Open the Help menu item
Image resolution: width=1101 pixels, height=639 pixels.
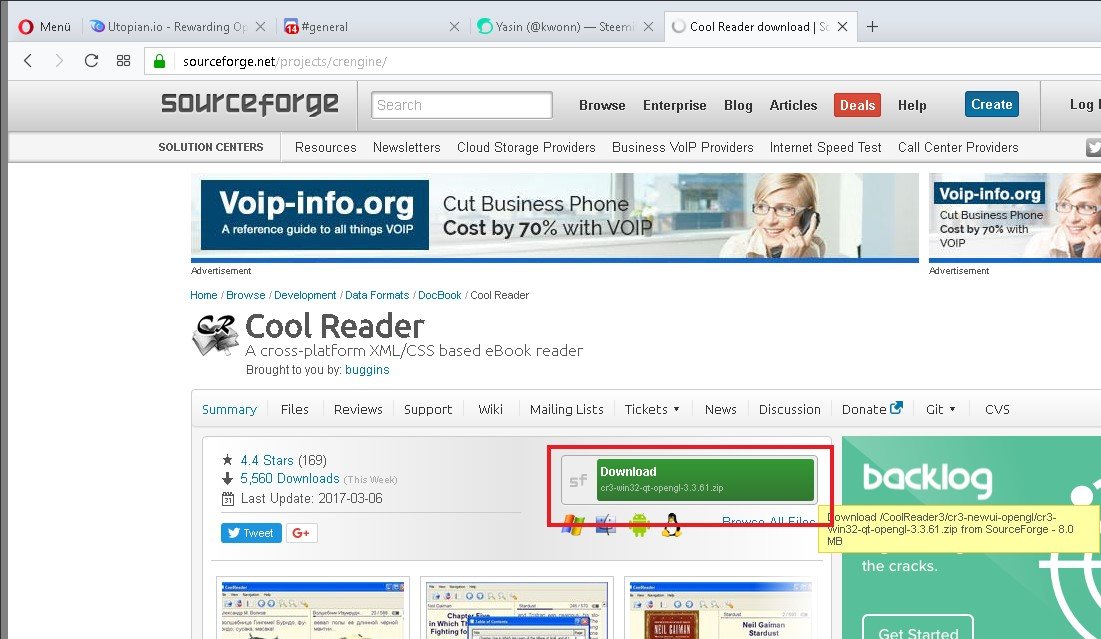911,105
